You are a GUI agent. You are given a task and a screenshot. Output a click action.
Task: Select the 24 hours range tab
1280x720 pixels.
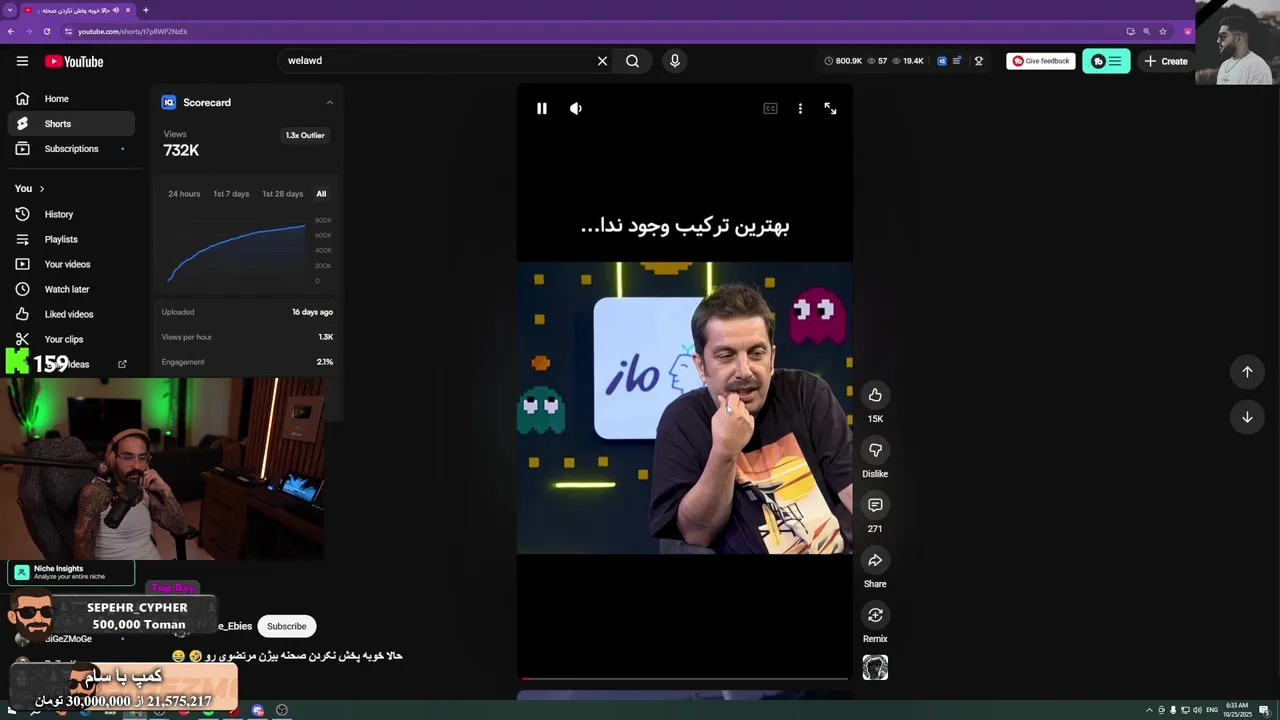point(184,194)
